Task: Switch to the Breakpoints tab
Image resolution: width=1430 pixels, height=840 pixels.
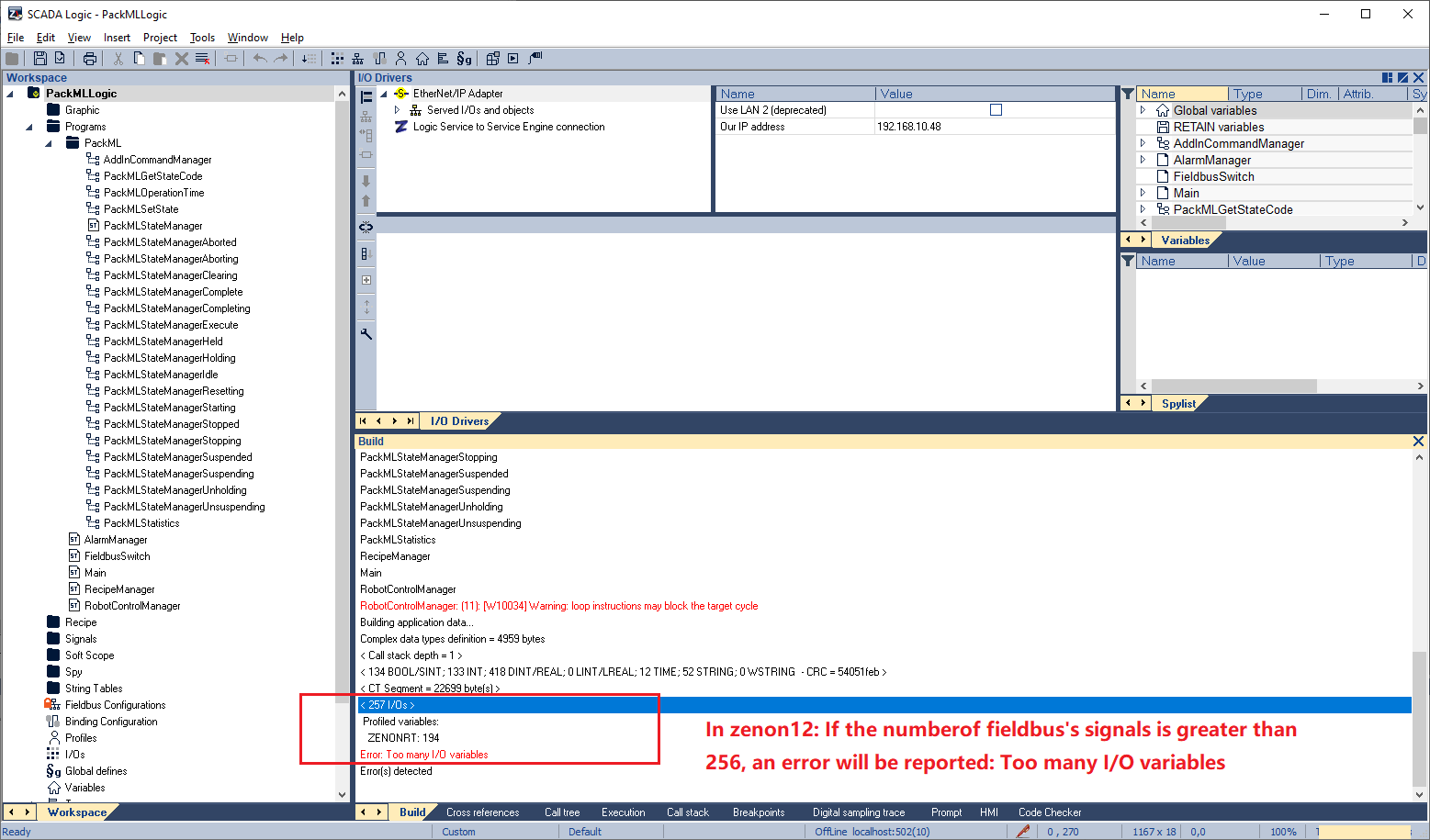Action: pos(759,812)
